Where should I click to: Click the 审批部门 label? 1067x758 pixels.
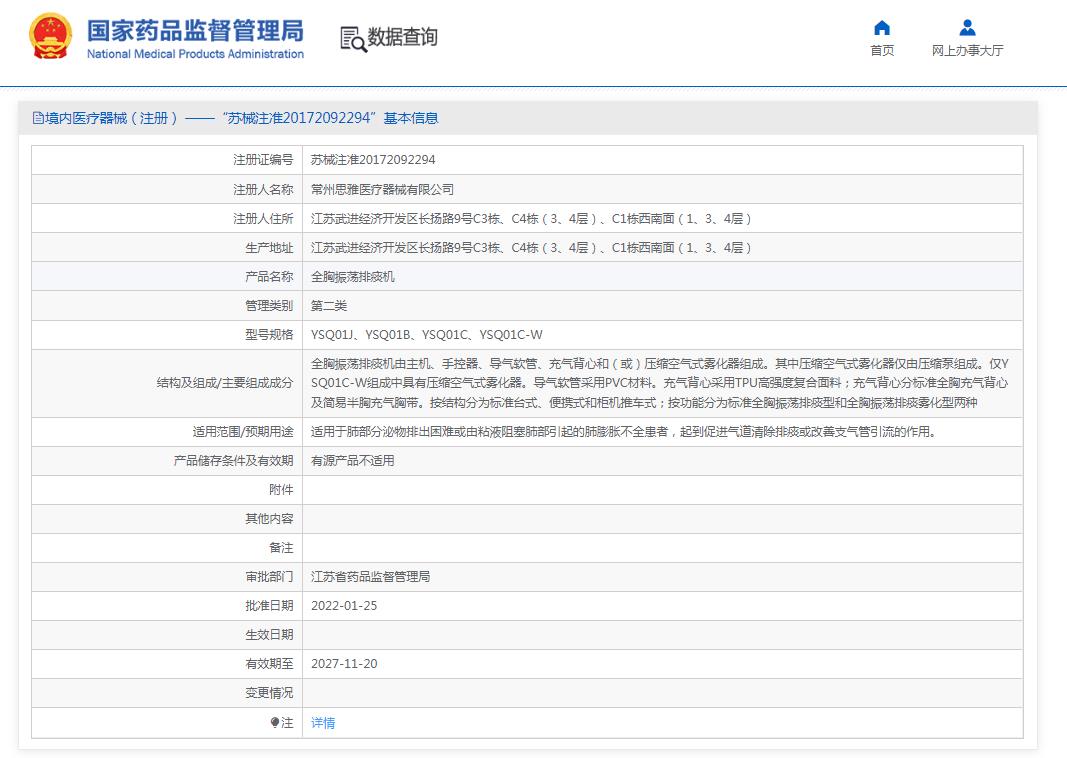(x=269, y=576)
